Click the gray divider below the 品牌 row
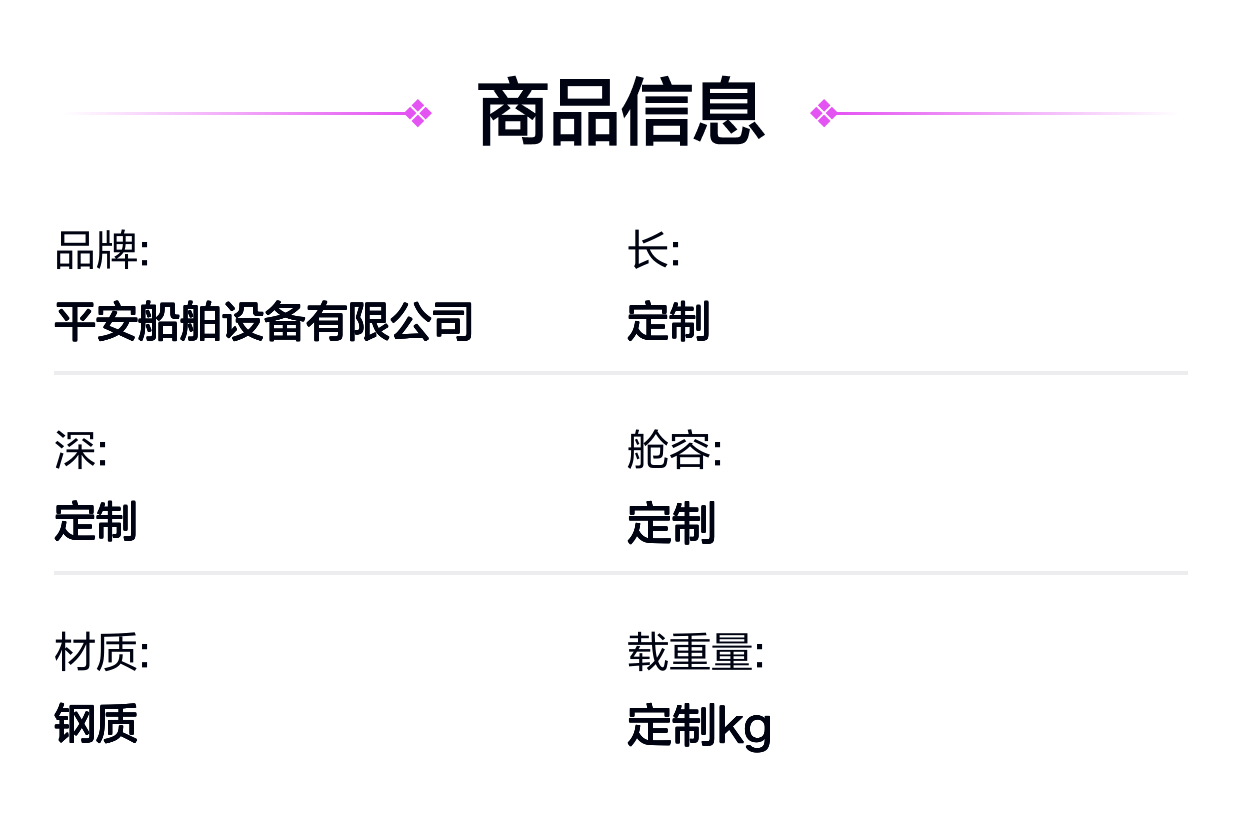The image size is (1242, 815). click(x=620, y=373)
